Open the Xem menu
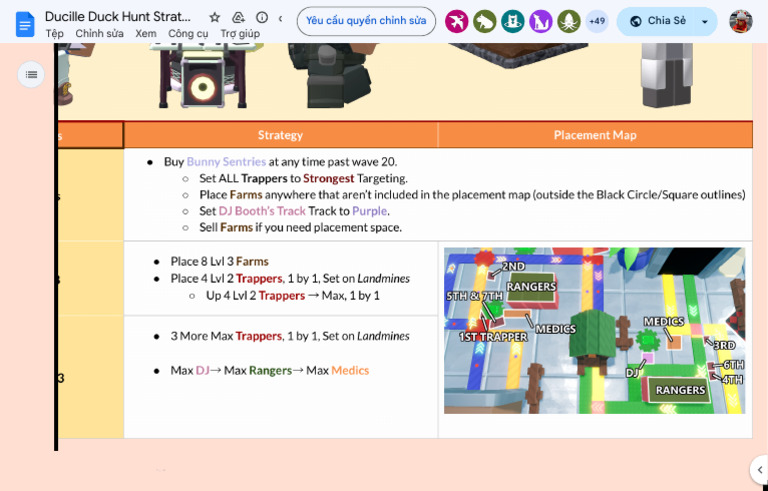The height and width of the screenshot is (491, 768). click(x=146, y=33)
